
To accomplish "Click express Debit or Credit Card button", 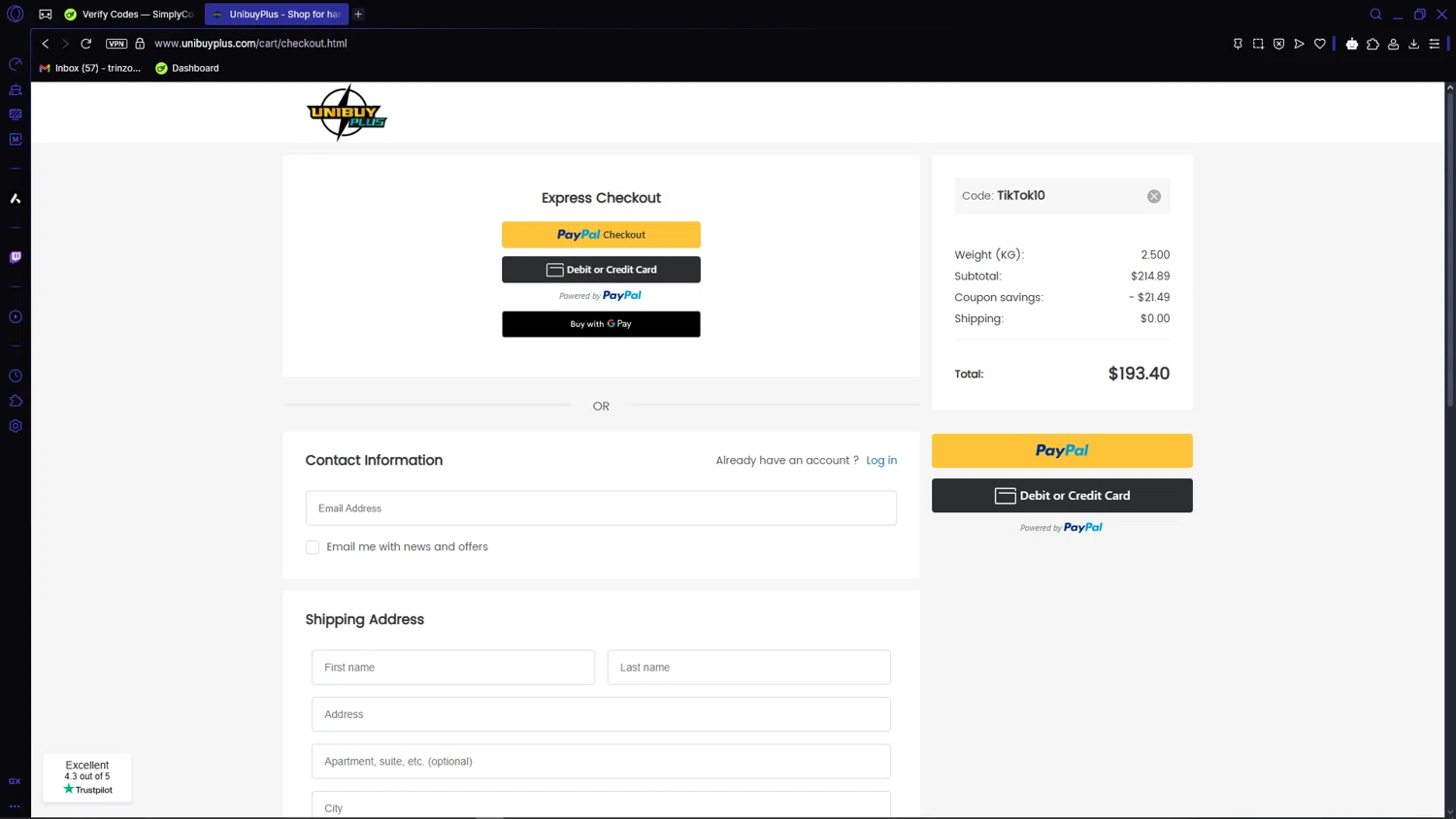I will (601, 270).
